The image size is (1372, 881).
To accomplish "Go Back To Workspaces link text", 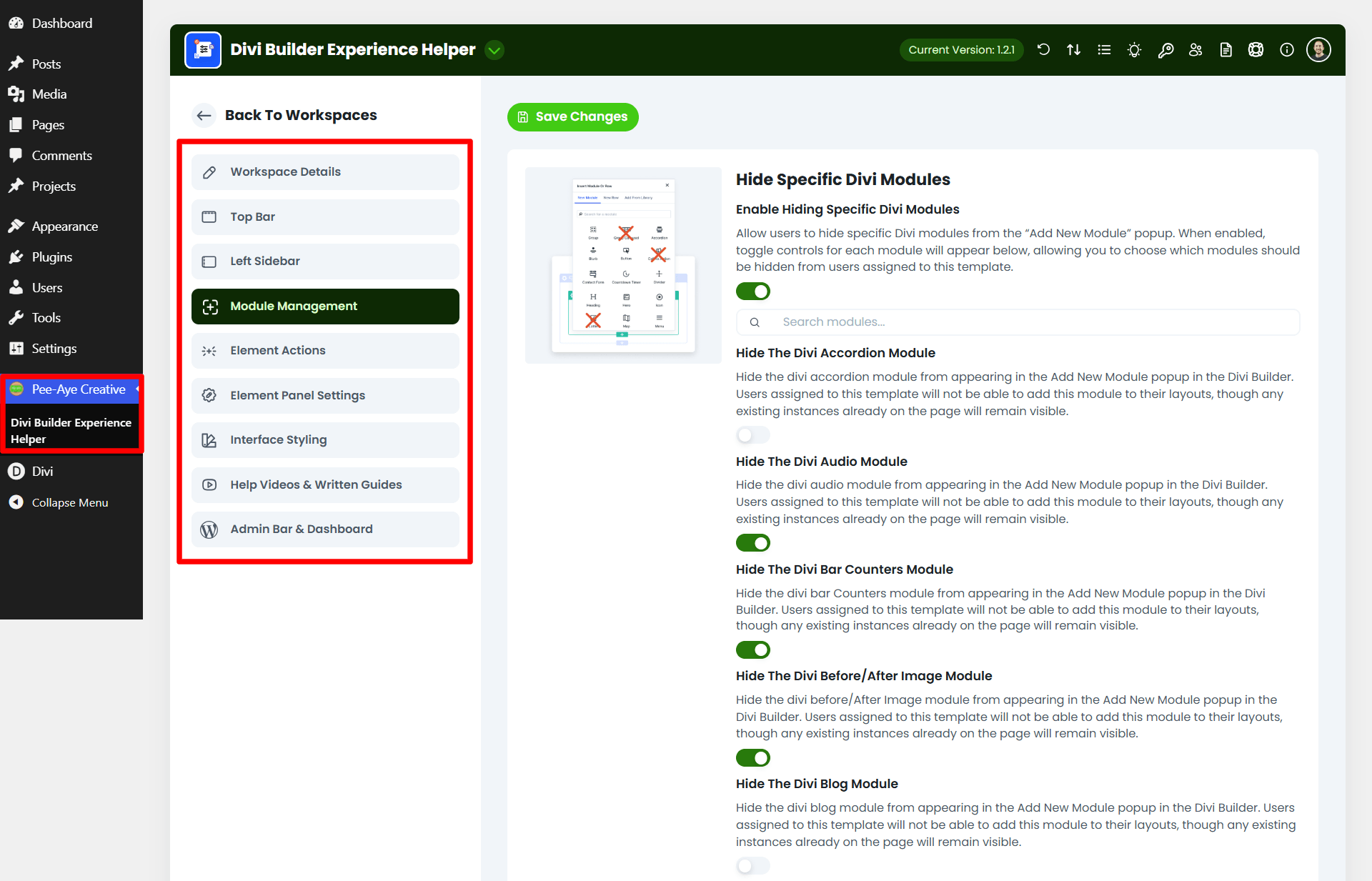I will [301, 115].
